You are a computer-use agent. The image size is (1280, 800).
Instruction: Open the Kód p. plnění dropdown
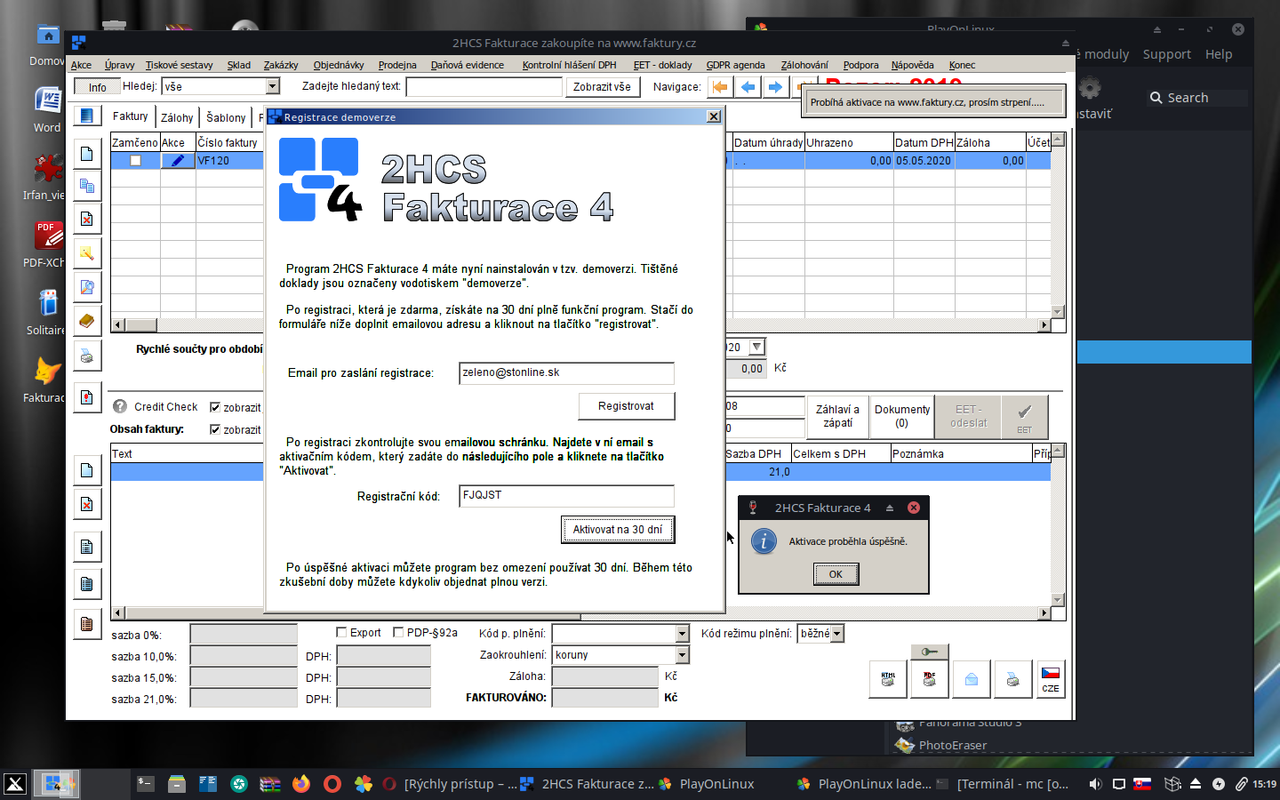pos(682,634)
